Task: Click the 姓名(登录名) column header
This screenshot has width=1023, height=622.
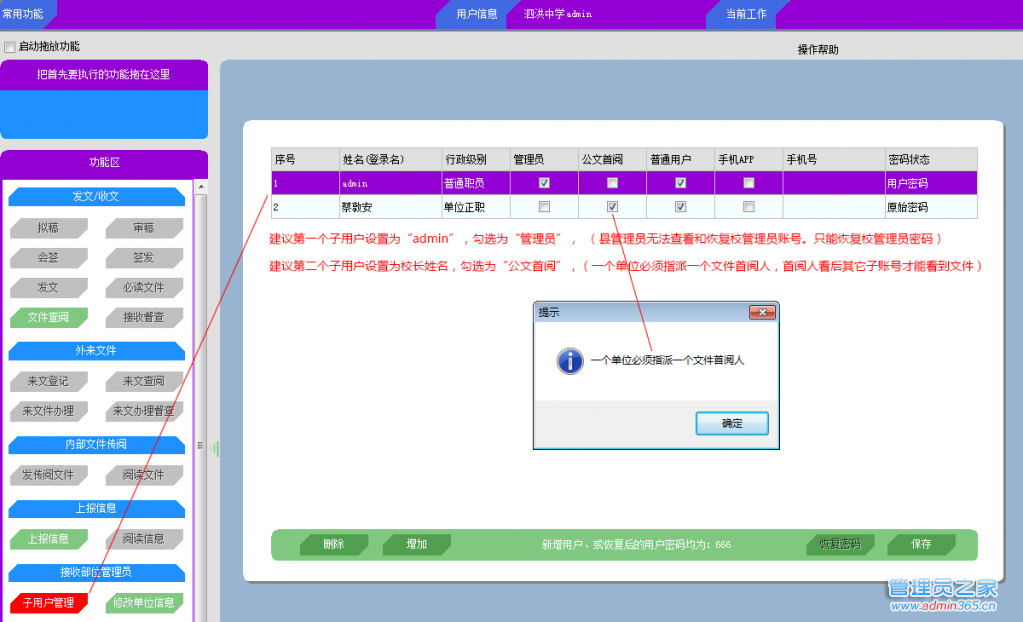Action: tap(389, 159)
